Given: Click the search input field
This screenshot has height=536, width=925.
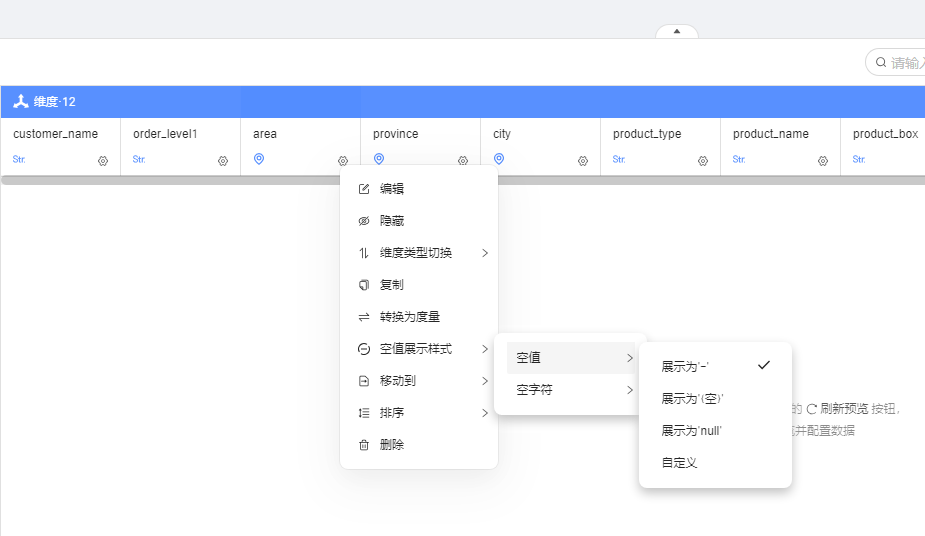Looking at the screenshot, I should [x=905, y=62].
